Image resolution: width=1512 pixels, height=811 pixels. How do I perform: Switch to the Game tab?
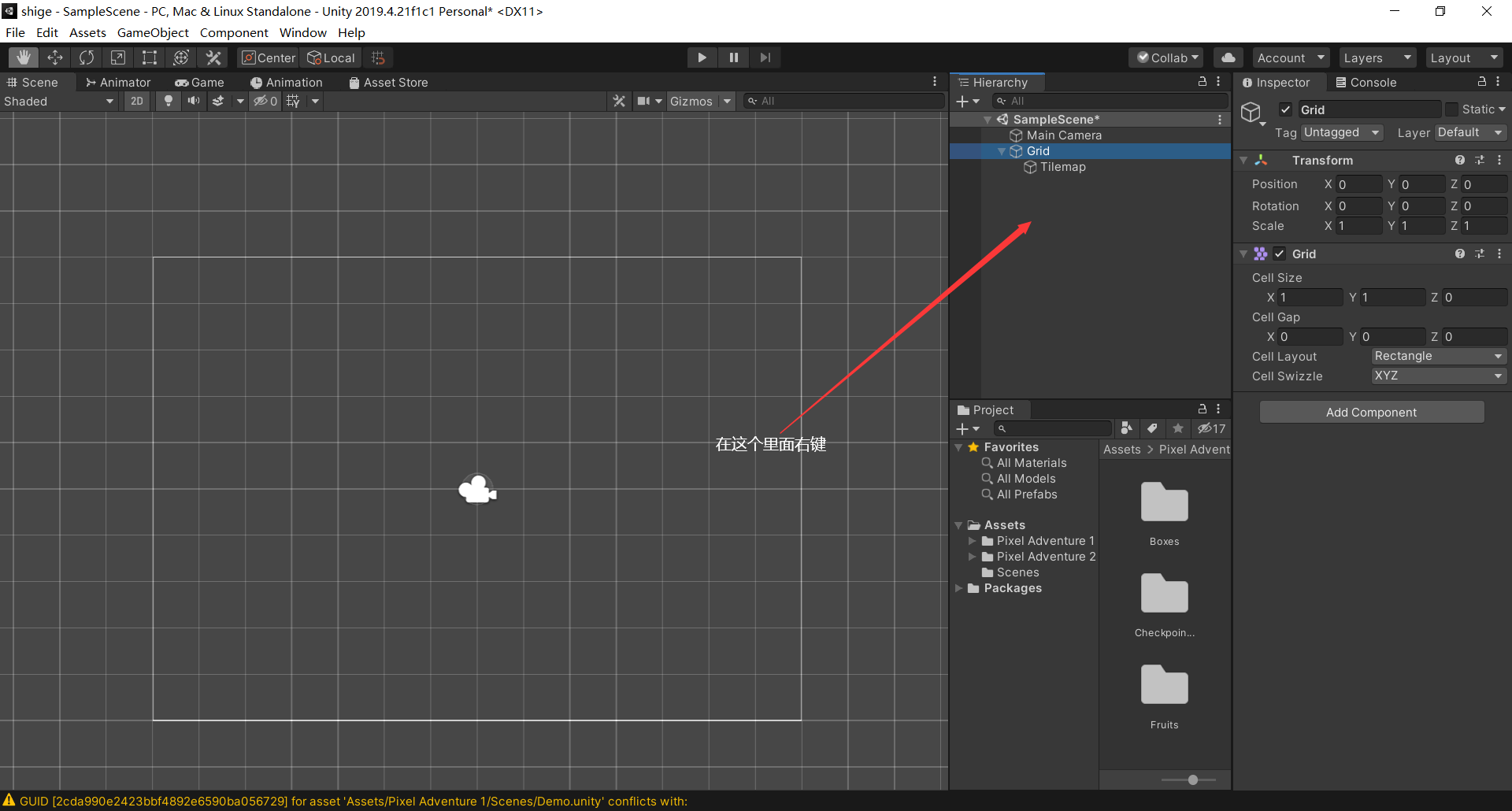click(199, 82)
